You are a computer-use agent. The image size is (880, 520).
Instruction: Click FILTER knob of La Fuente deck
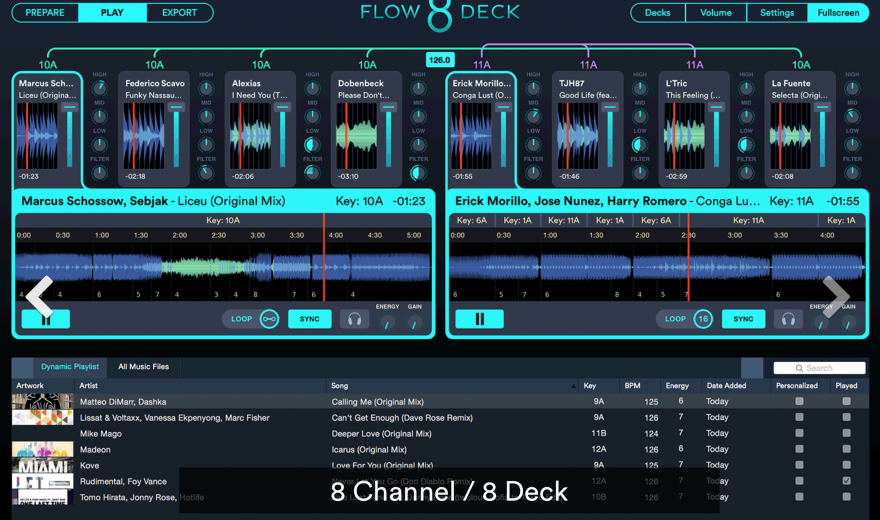click(852, 173)
